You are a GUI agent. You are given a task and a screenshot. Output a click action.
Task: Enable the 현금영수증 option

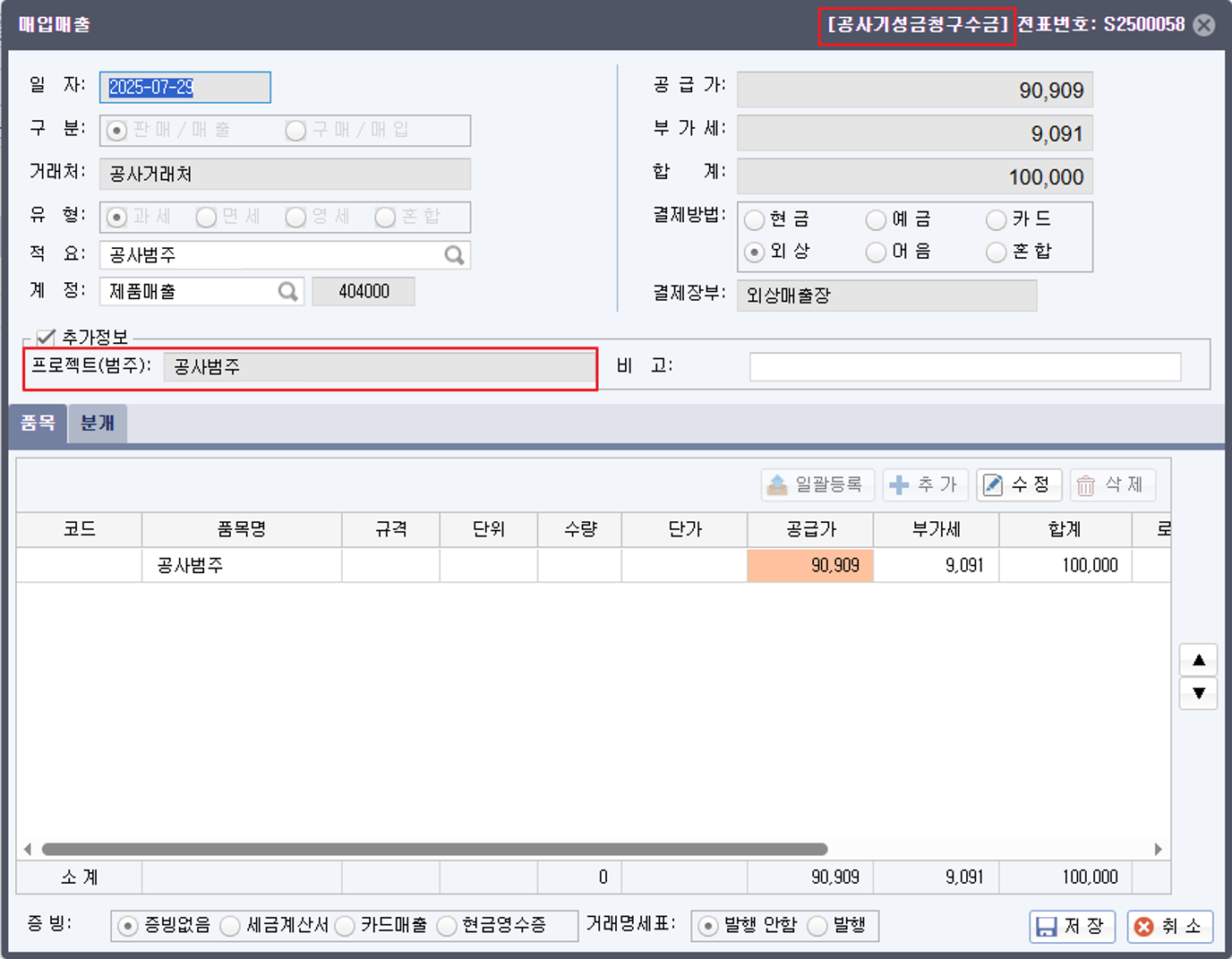point(446,927)
